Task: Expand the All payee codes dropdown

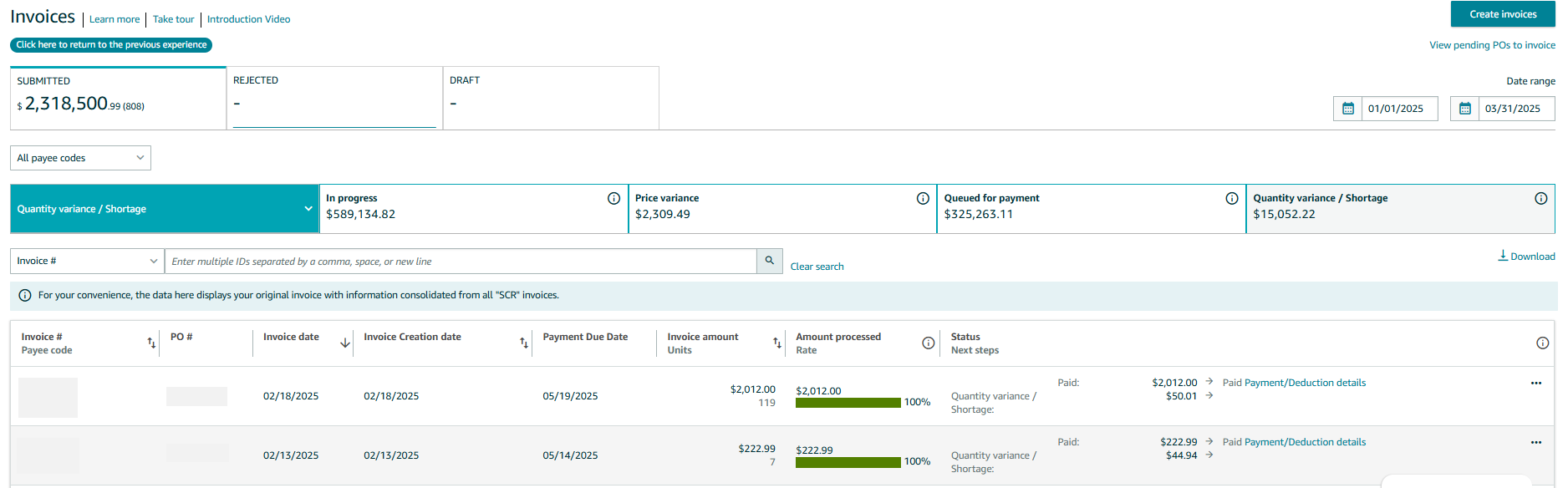Action: (x=80, y=158)
